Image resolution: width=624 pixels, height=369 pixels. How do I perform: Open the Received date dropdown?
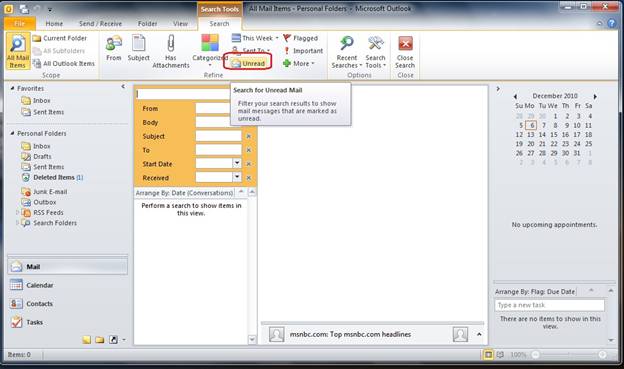(x=237, y=177)
